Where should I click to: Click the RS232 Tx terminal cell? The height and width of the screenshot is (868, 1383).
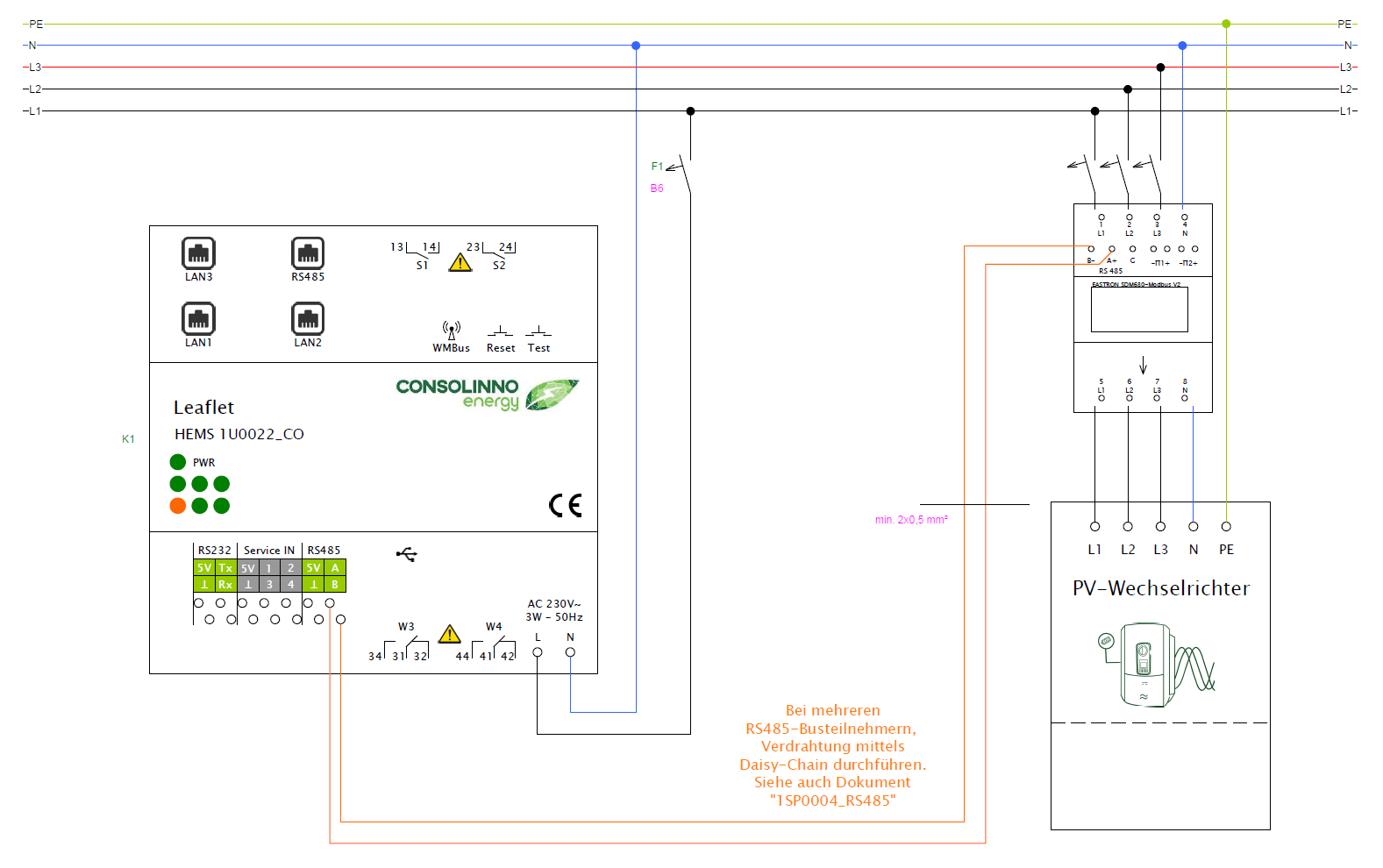pyautogui.click(x=225, y=568)
